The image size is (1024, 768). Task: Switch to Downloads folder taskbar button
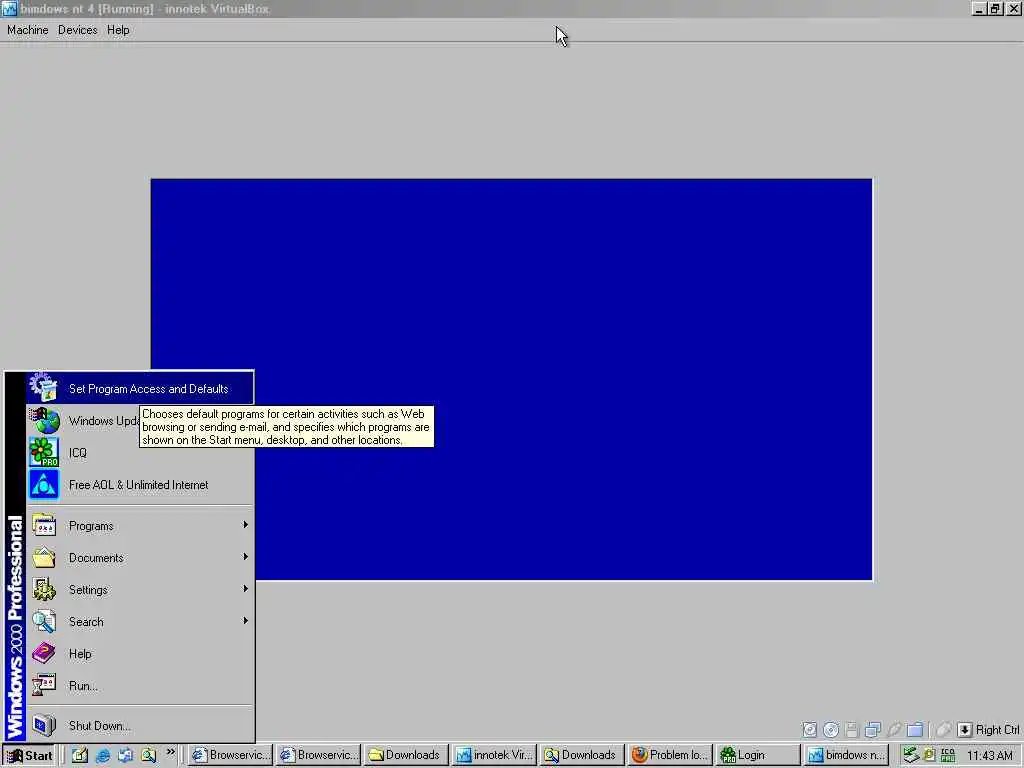(406, 756)
